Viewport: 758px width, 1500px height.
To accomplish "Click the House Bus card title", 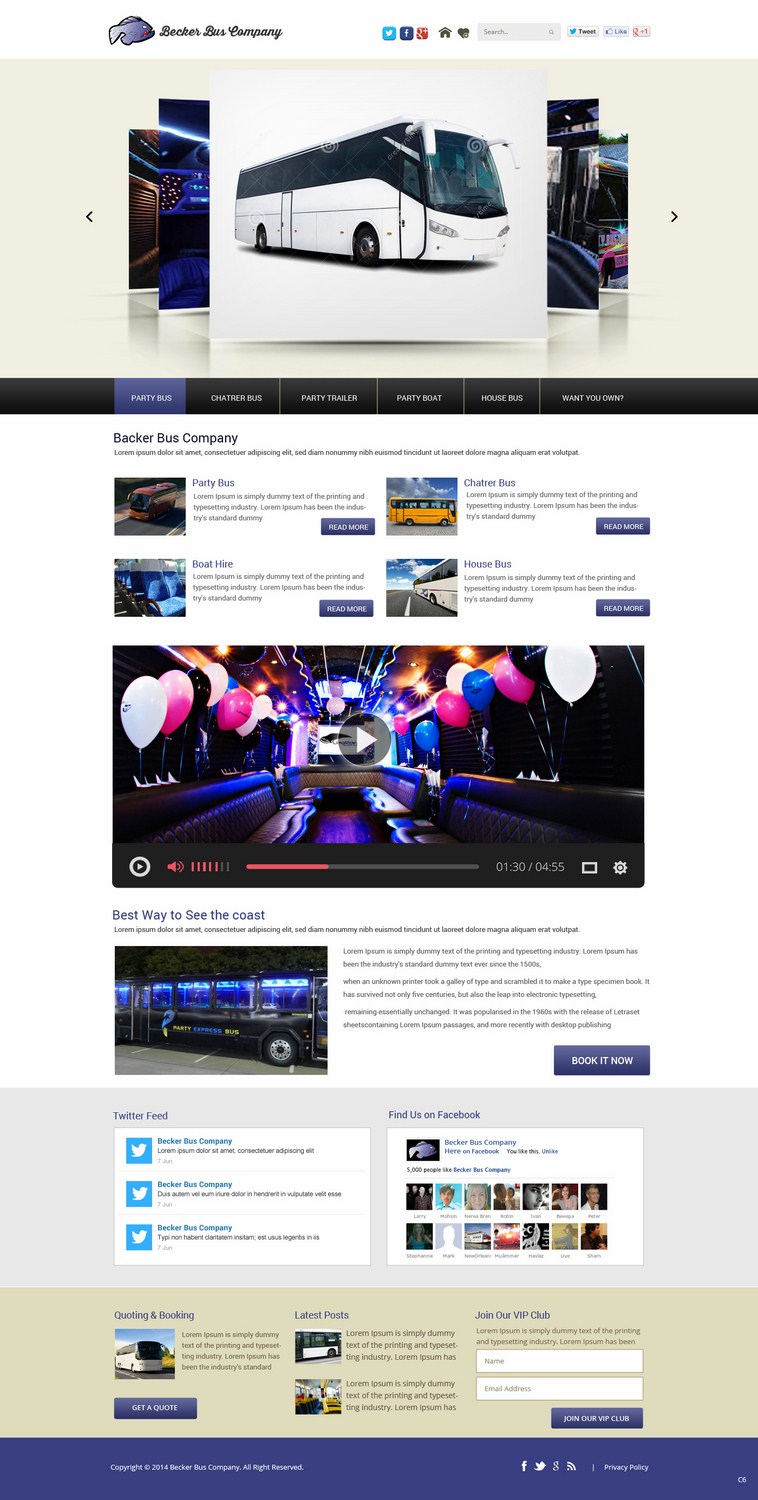I will coord(488,564).
